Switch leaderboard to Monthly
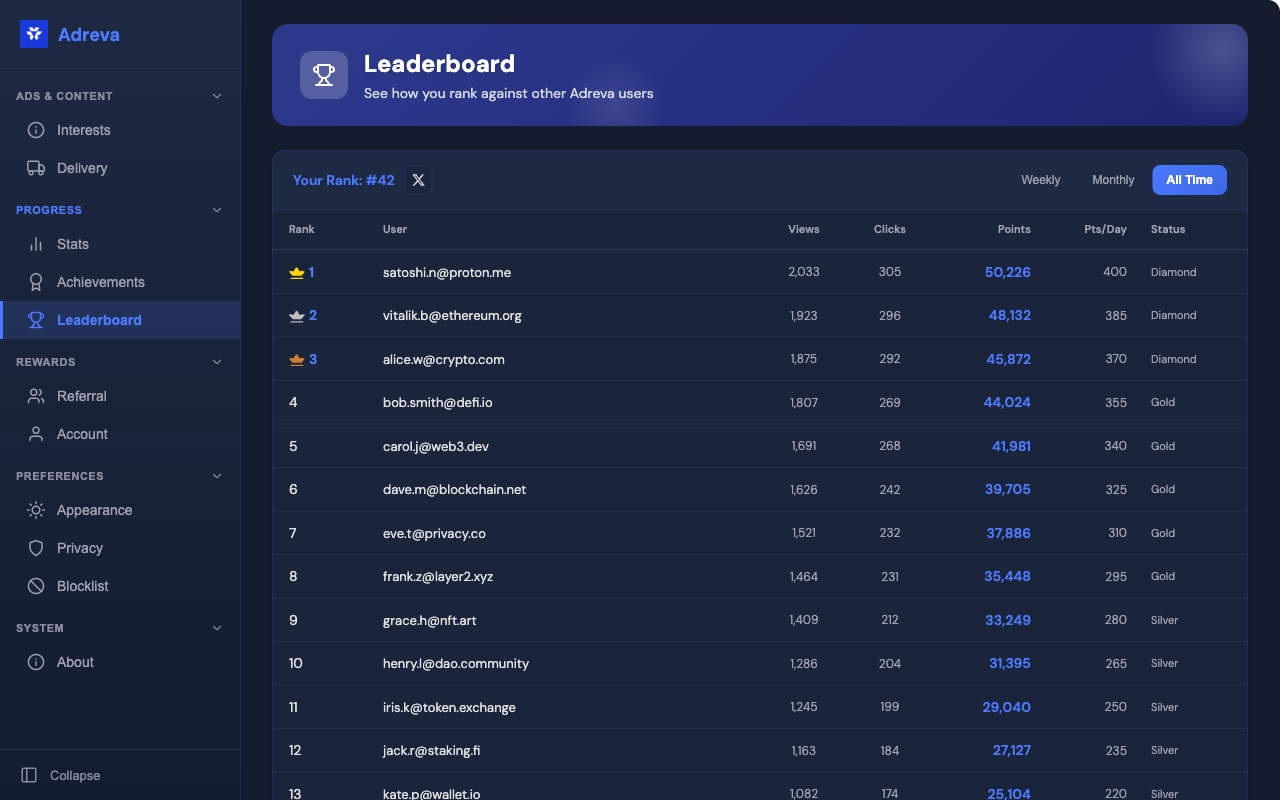1280x800 pixels. (x=1113, y=180)
